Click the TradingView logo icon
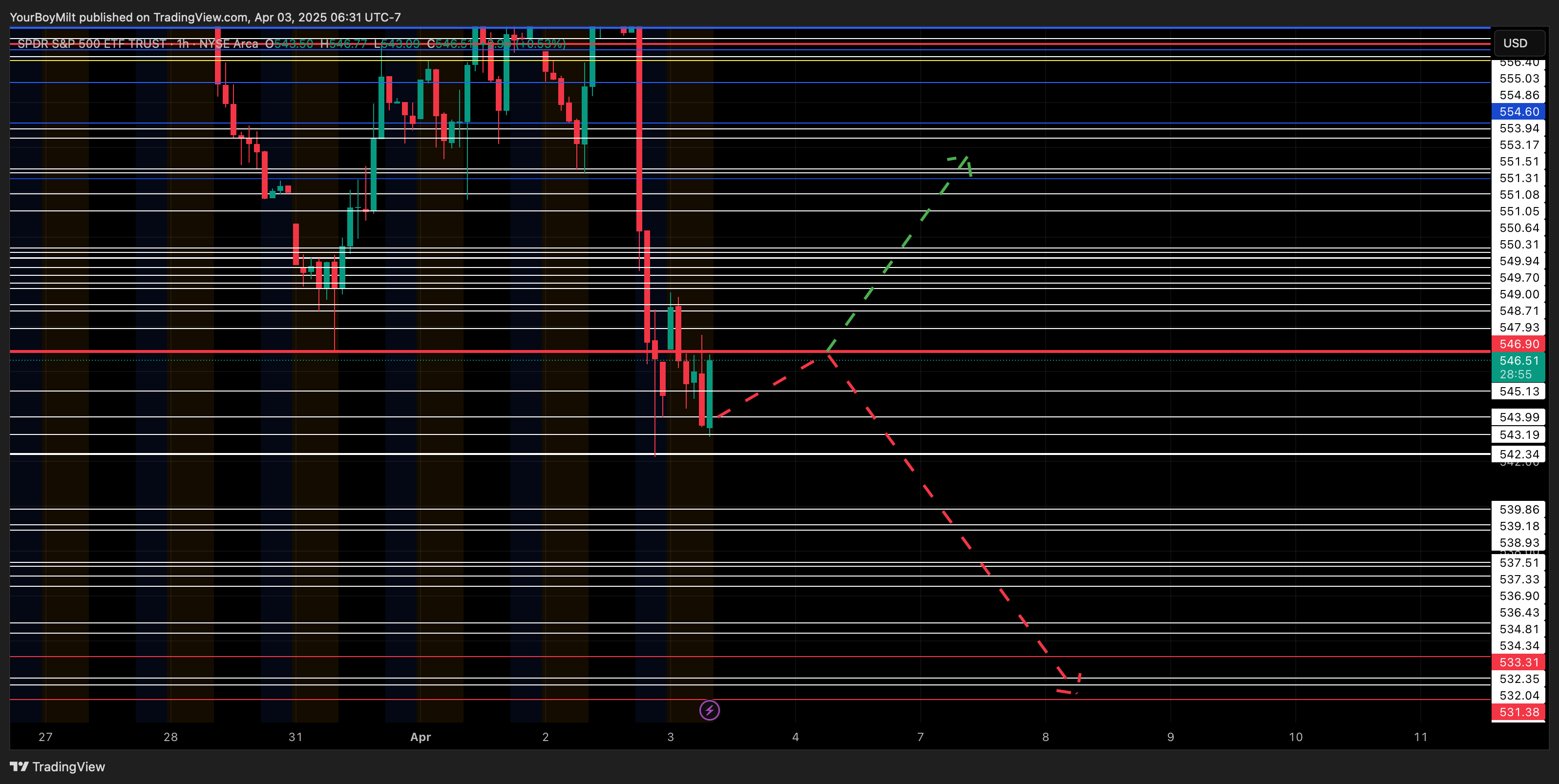 (x=19, y=766)
